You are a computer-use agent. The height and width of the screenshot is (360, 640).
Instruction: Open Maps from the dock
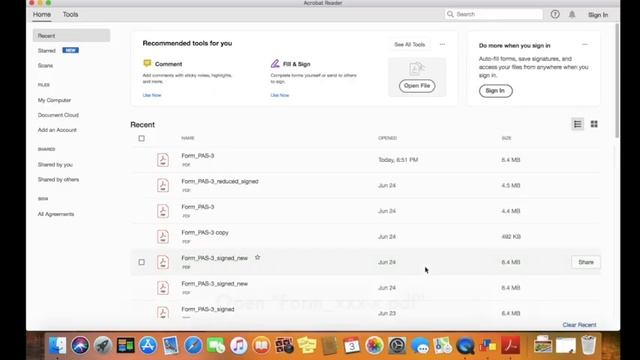(x=442, y=346)
